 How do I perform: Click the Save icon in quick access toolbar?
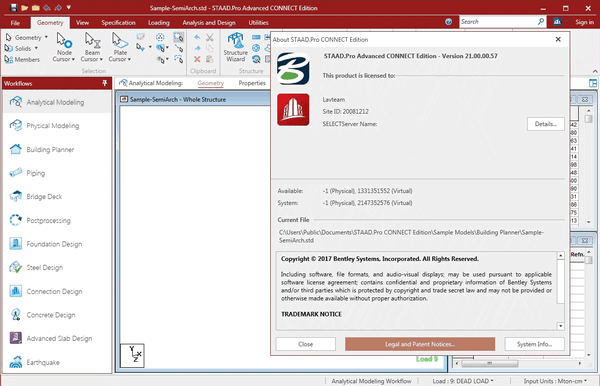[x=14, y=7]
